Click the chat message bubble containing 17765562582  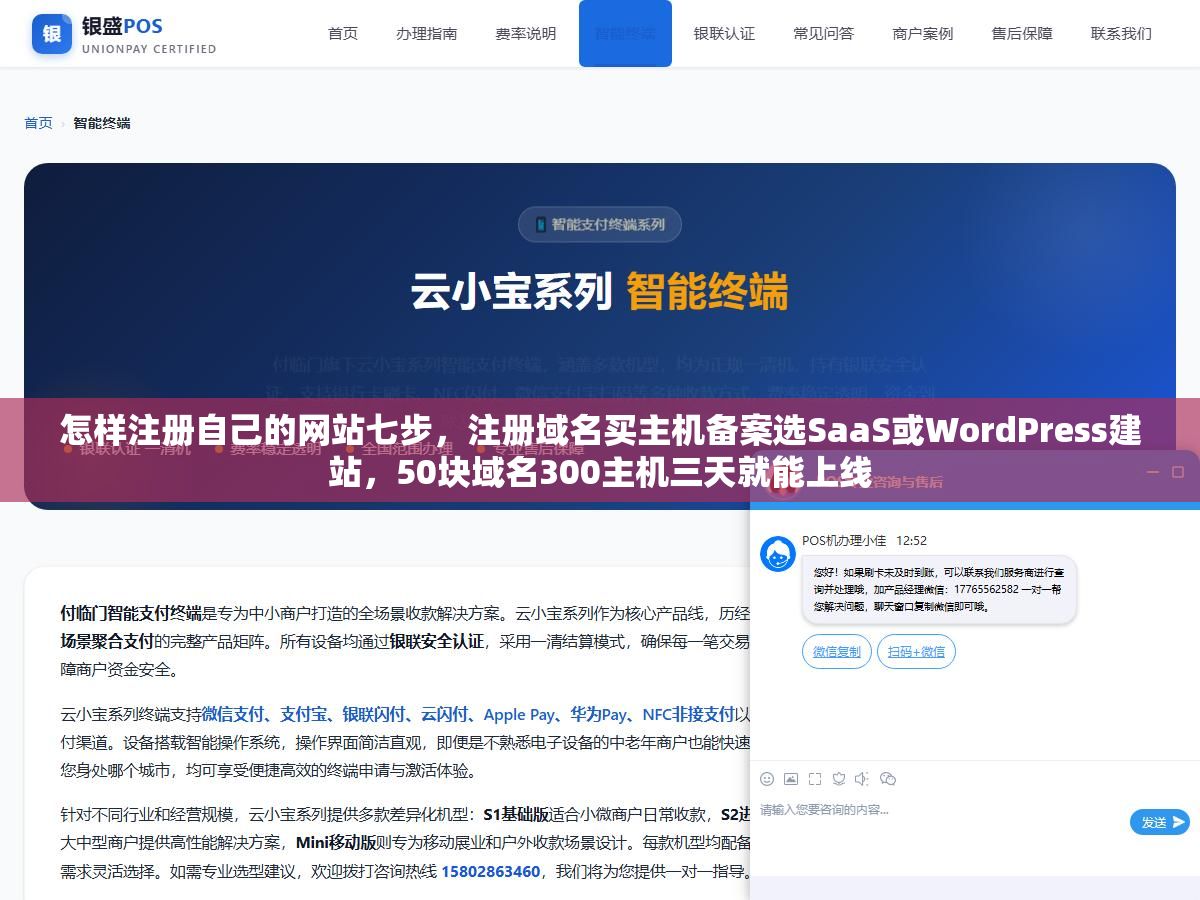(x=939, y=590)
